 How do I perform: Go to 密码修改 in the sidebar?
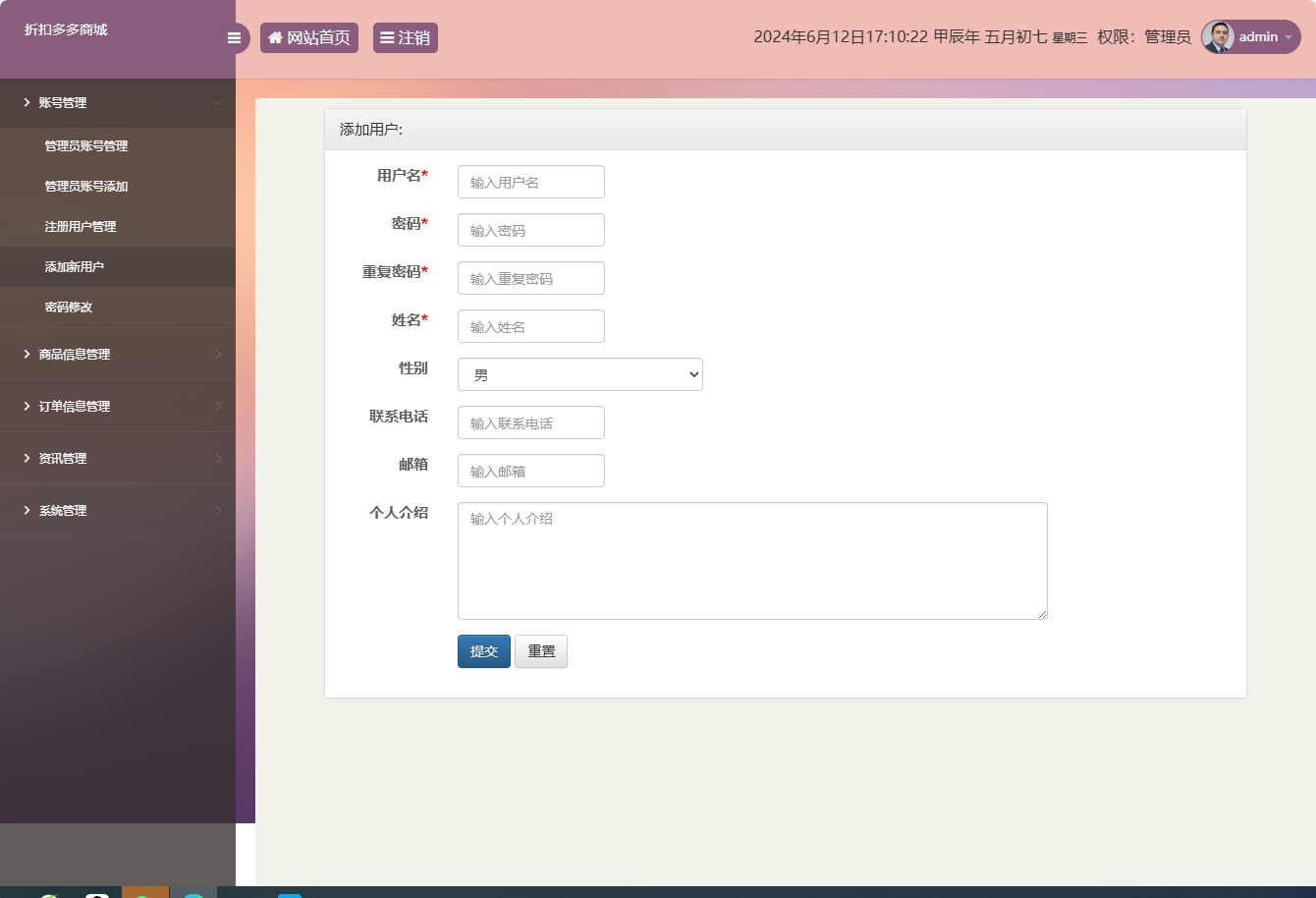coord(69,307)
